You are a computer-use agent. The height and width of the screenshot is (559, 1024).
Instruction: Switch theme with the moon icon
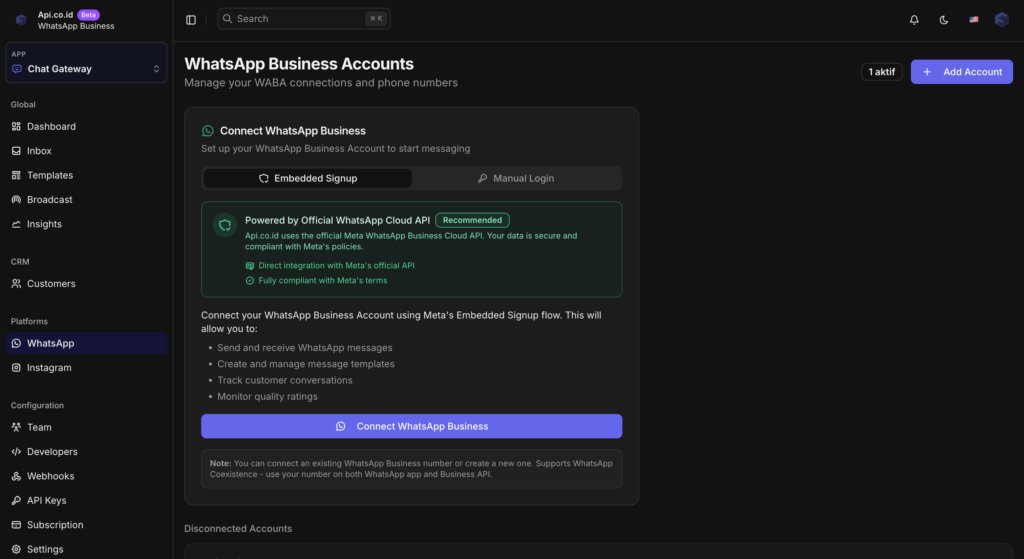944,20
